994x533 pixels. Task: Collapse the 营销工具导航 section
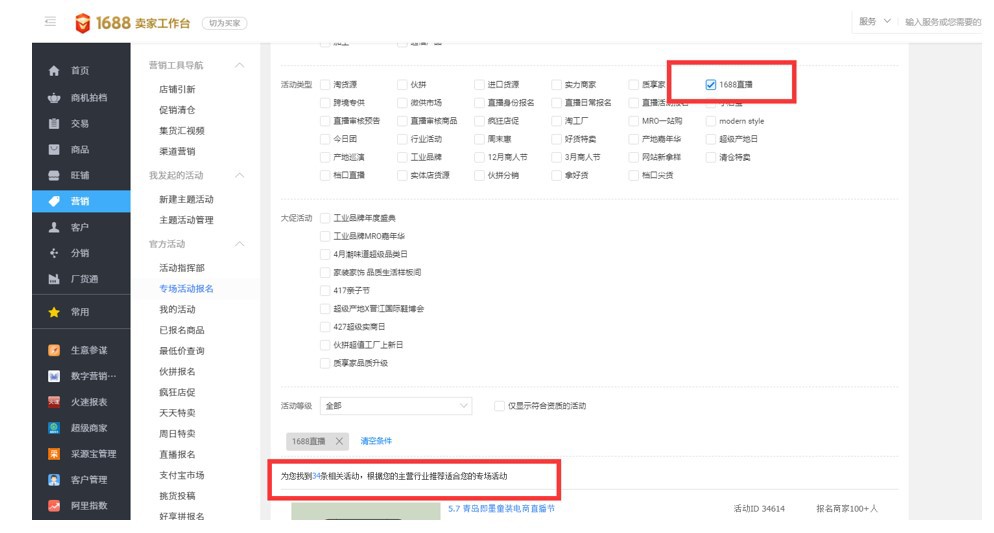pyautogui.click(x=239, y=66)
